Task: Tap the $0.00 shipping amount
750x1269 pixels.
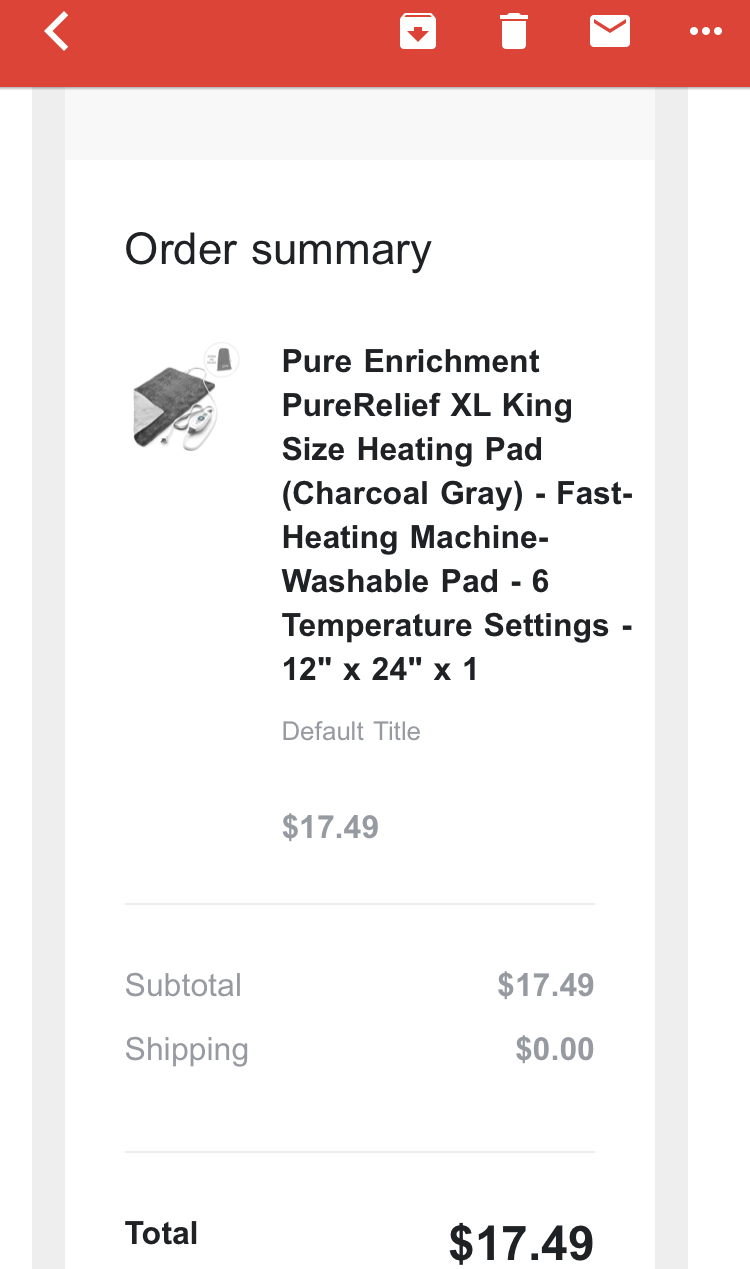Action: coord(555,1049)
